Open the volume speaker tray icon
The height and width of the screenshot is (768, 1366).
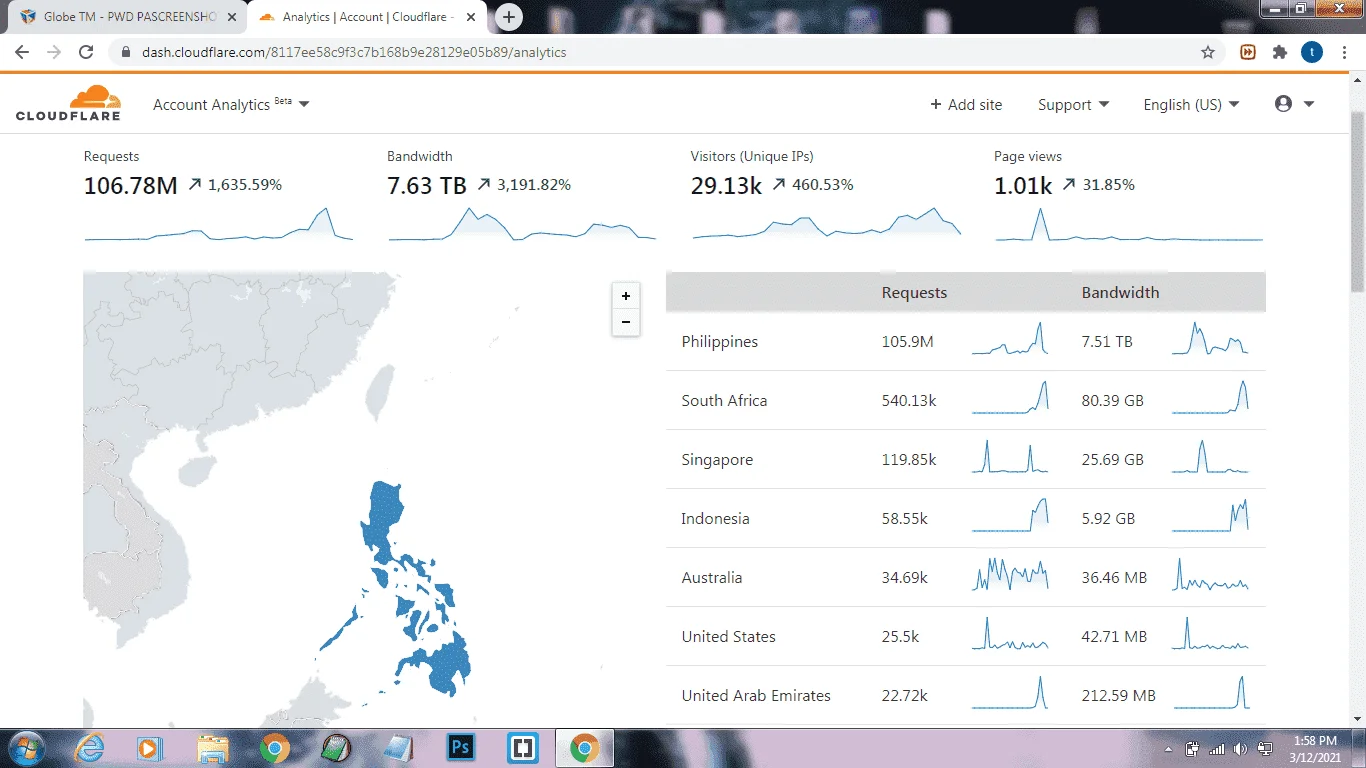coord(1241,749)
